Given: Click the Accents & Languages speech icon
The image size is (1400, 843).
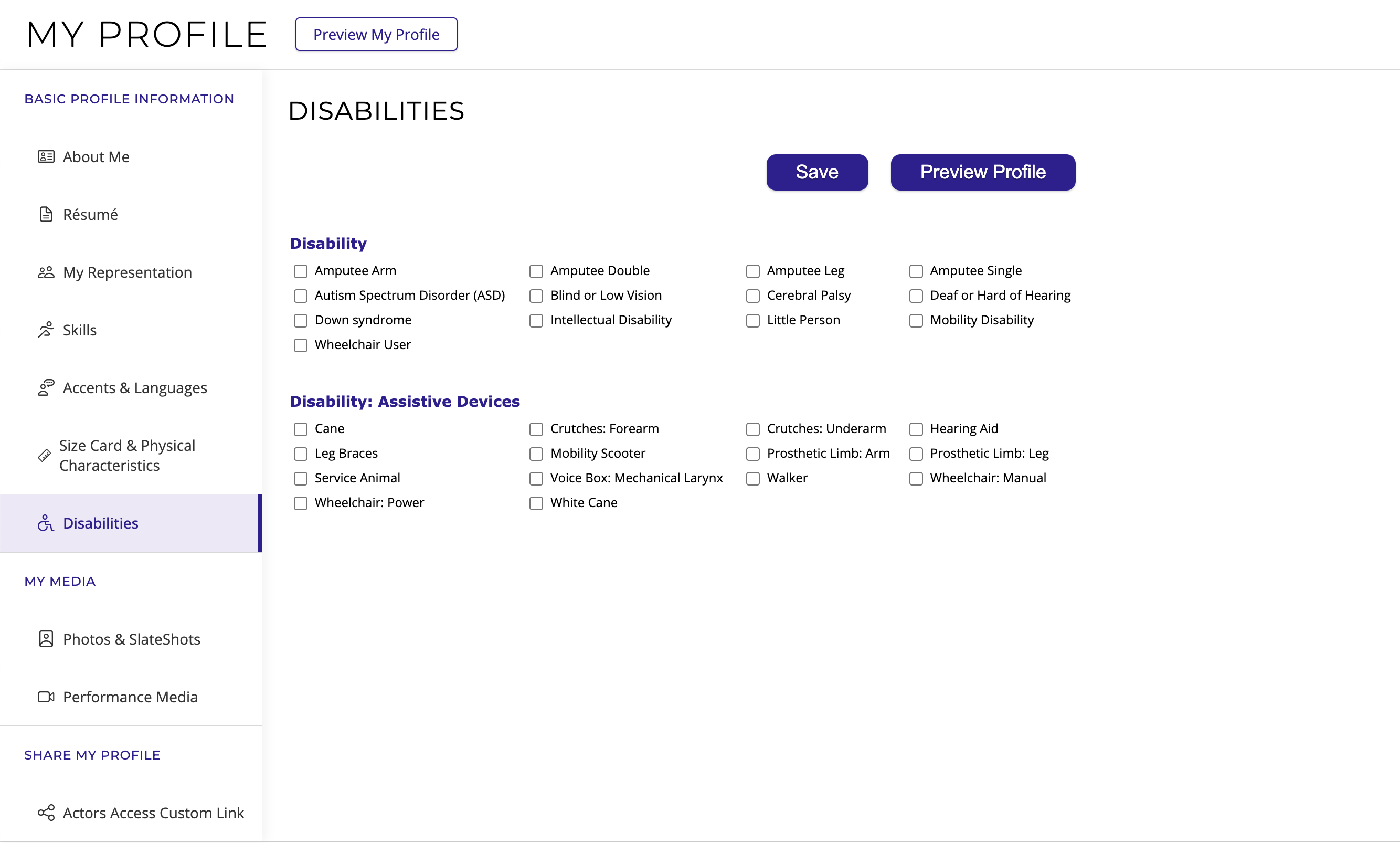Looking at the screenshot, I should (x=46, y=388).
